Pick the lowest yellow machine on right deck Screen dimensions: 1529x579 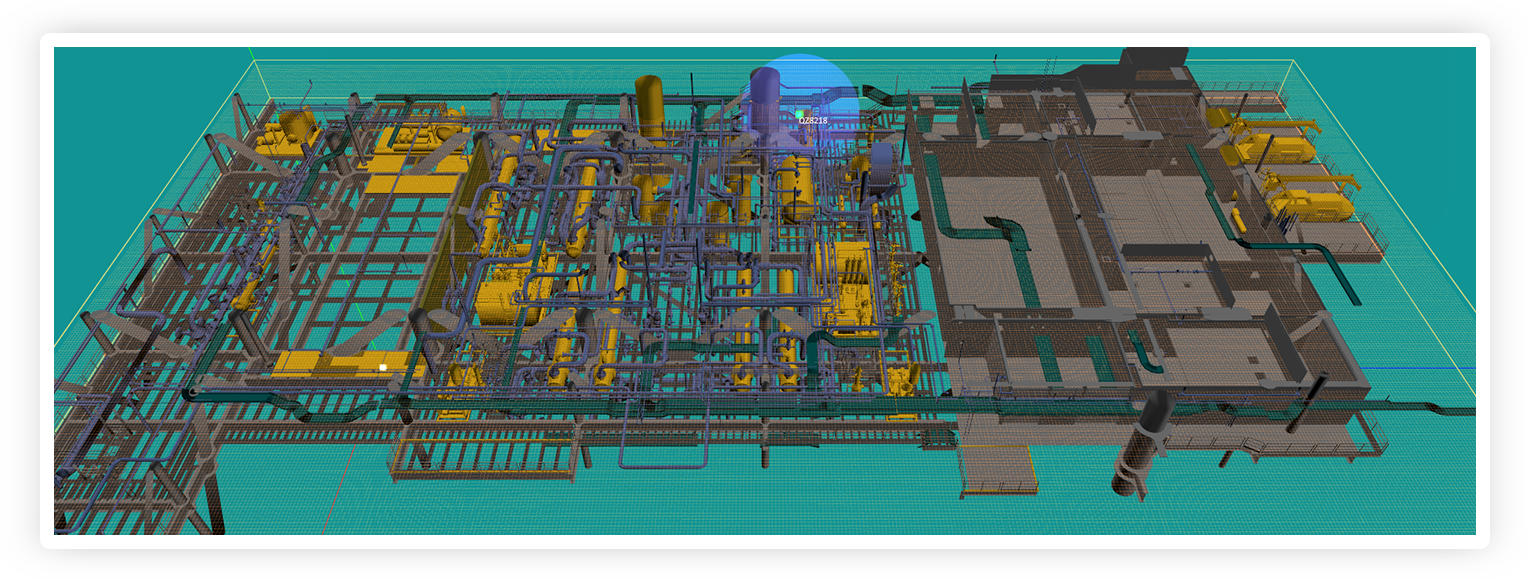coord(1310,205)
